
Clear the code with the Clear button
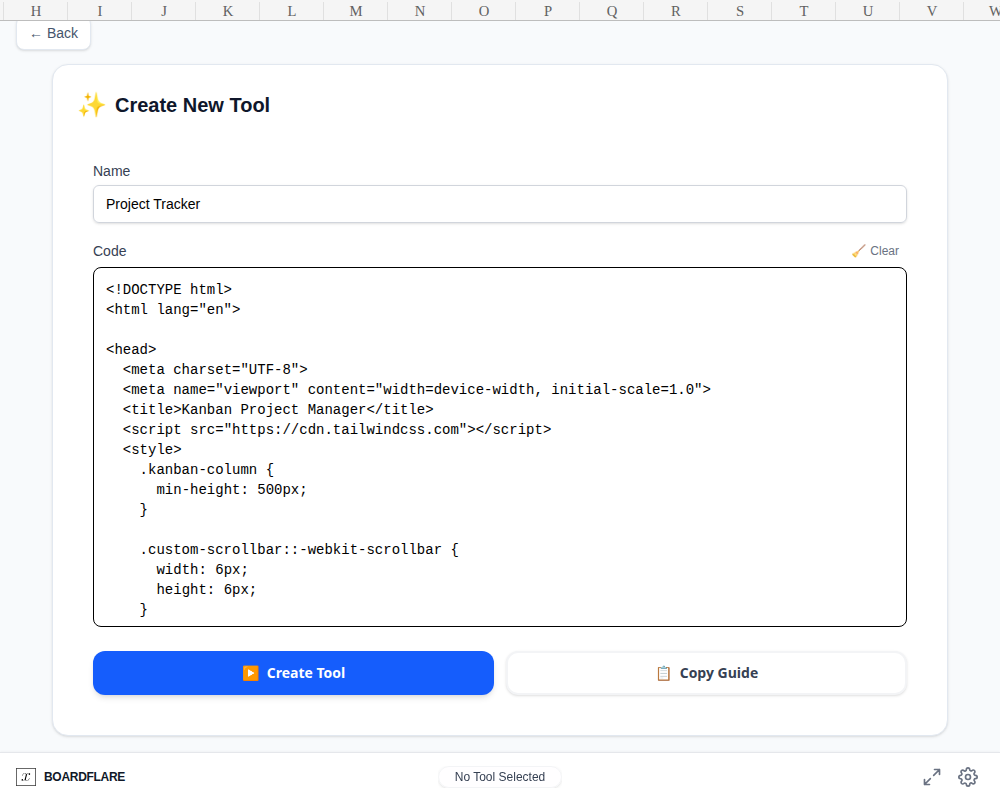pos(875,251)
